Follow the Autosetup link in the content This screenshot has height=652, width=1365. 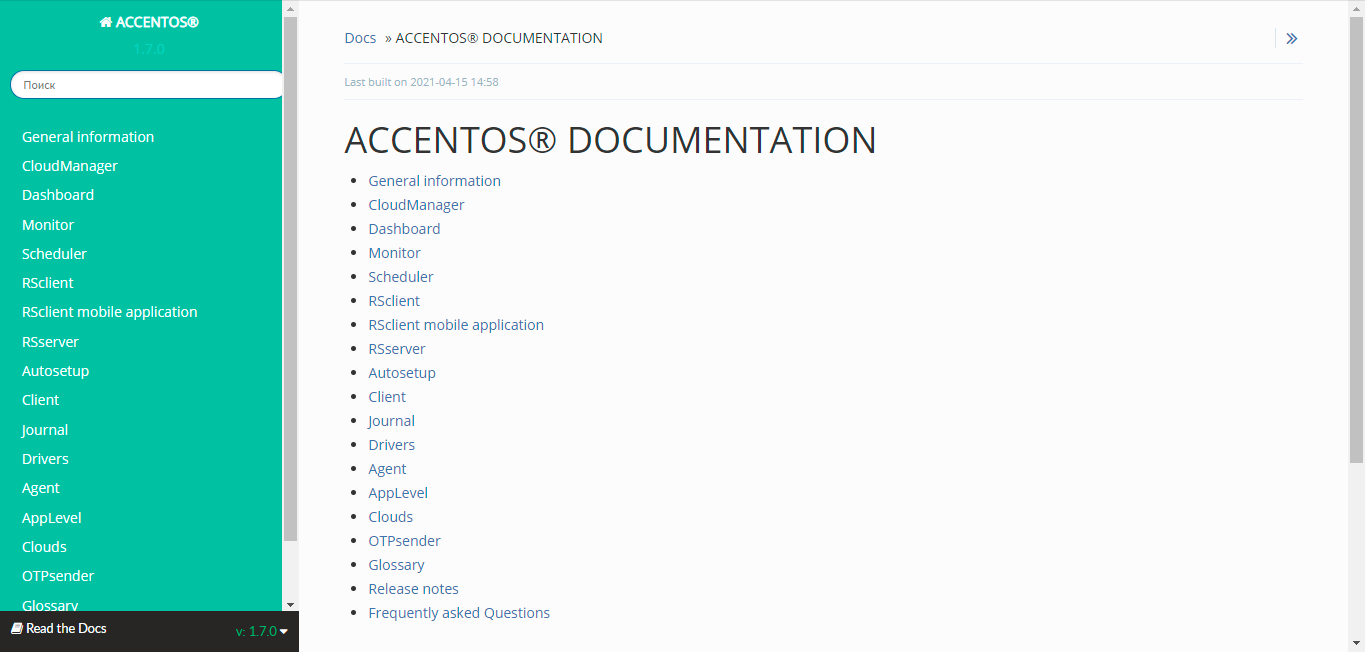402,373
